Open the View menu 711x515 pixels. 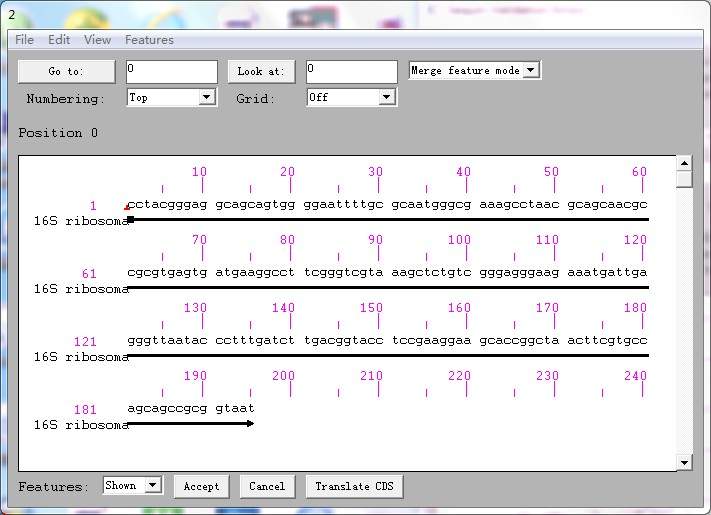pos(97,40)
